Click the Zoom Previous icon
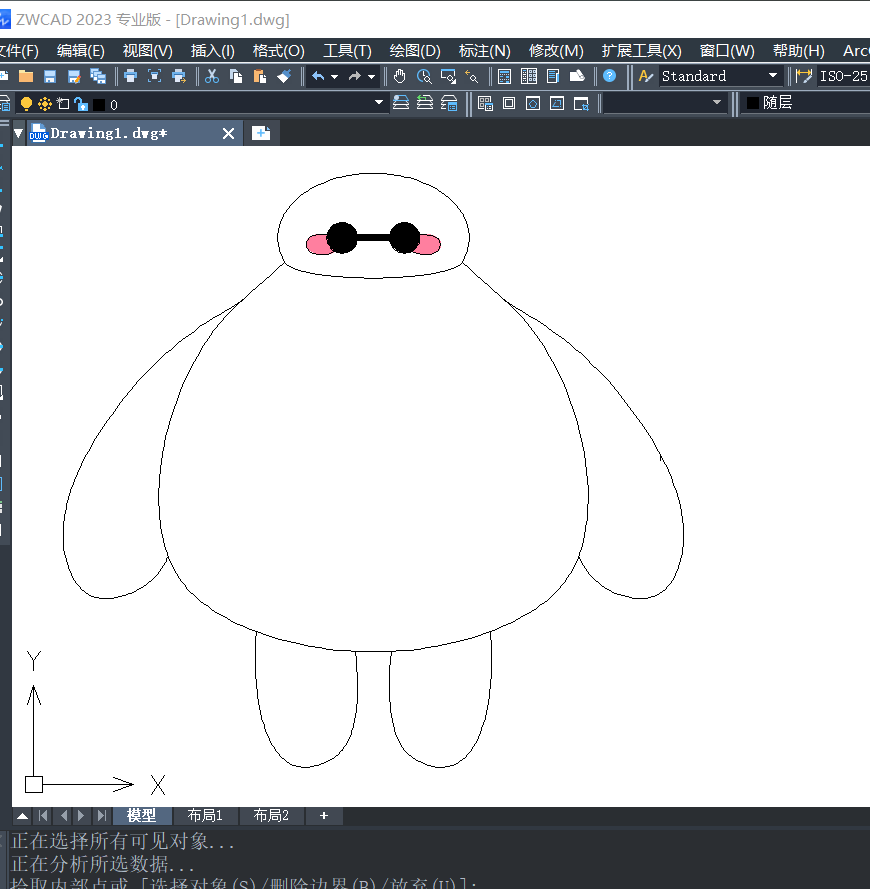The height and width of the screenshot is (889, 870). [x=471, y=76]
